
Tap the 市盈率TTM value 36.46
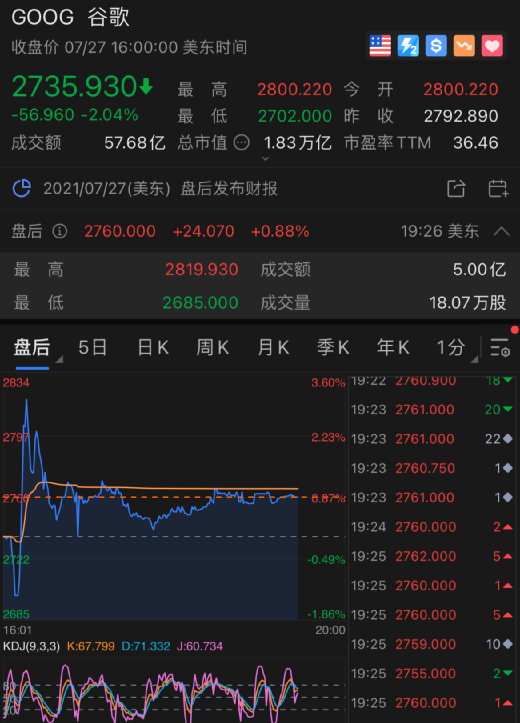pyautogui.click(x=475, y=142)
